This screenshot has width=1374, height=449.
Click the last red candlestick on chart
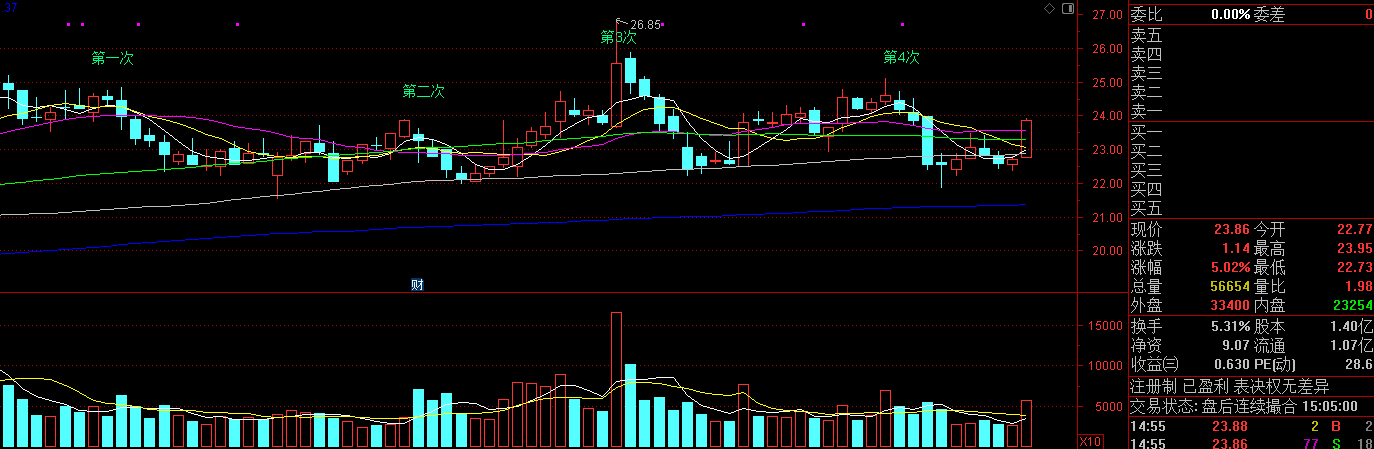point(1026,139)
